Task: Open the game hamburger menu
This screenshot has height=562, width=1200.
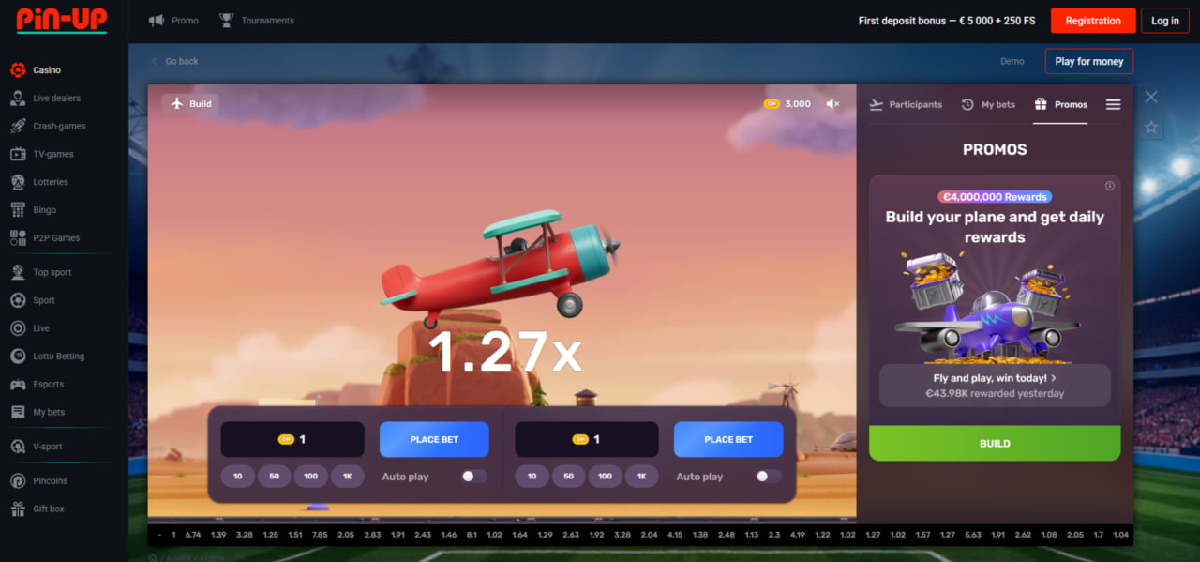Action: click(x=1113, y=104)
